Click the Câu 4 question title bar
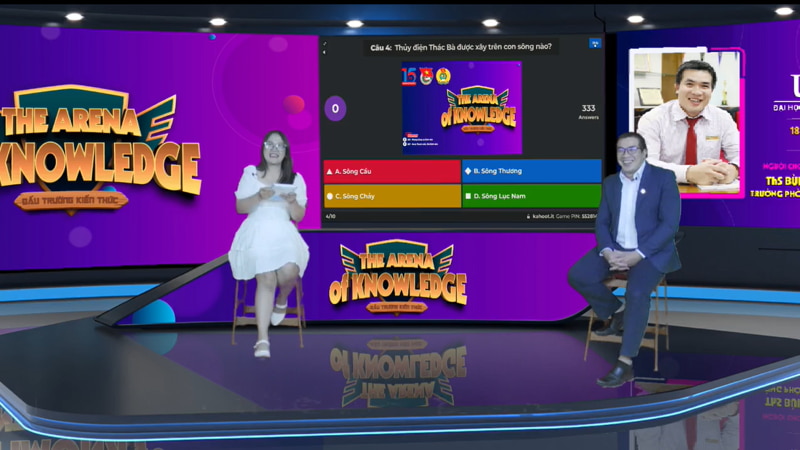This screenshot has height=450, width=800. pyautogui.click(x=461, y=46)
